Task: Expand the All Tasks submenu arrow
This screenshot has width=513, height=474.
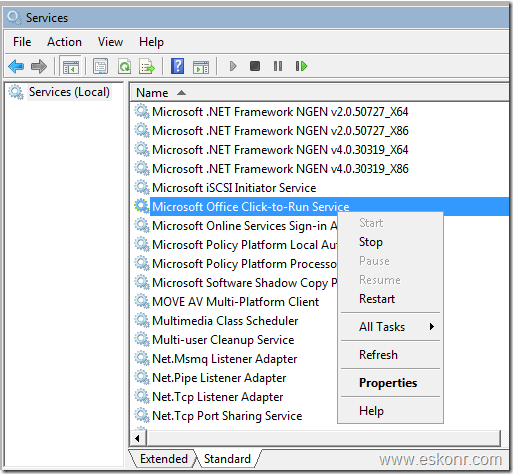Action: (432, 327)
